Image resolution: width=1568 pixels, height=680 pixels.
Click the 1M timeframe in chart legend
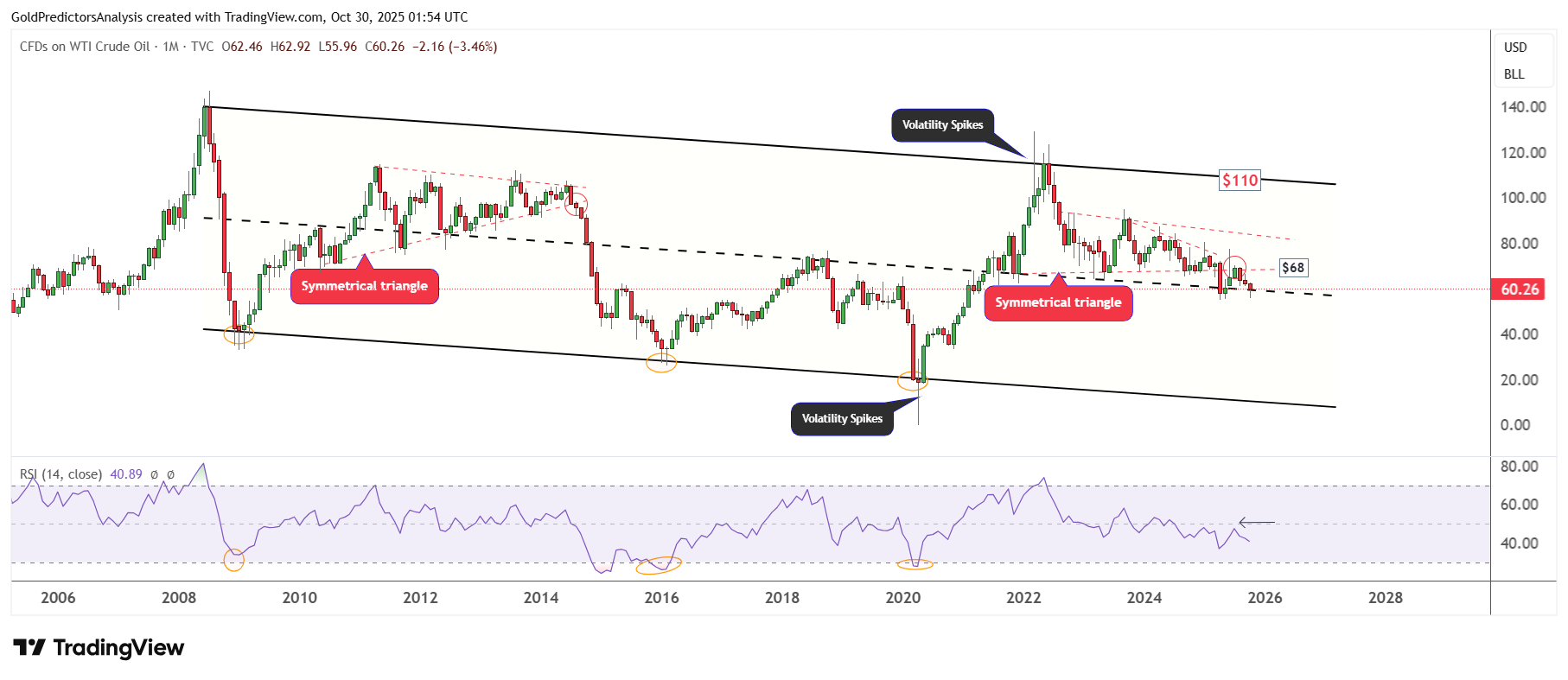pyautogui.click(x=170, y=47)
